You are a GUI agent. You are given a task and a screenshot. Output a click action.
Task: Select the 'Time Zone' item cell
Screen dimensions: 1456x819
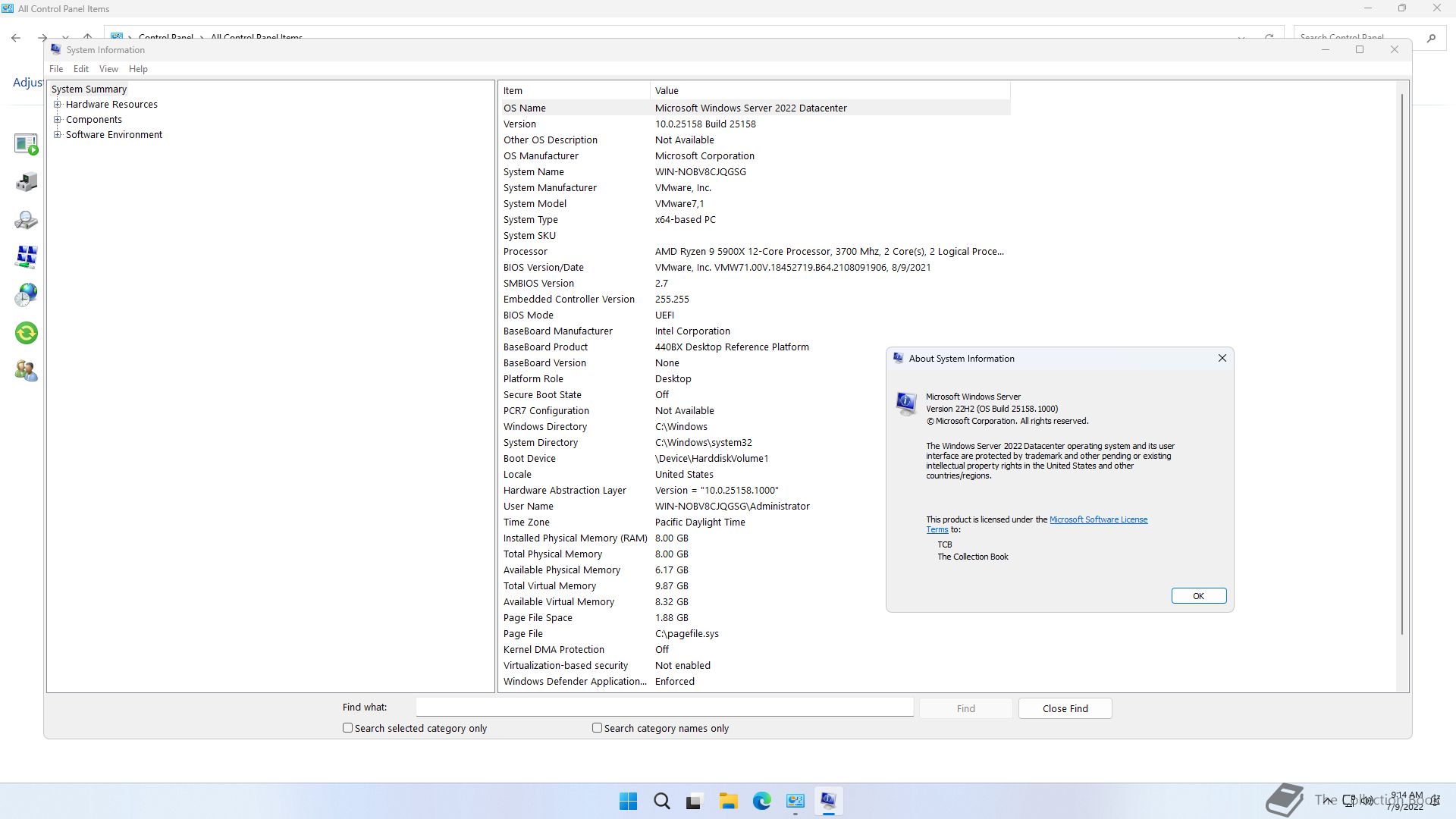pyautogui.click(x=526, y=522)
